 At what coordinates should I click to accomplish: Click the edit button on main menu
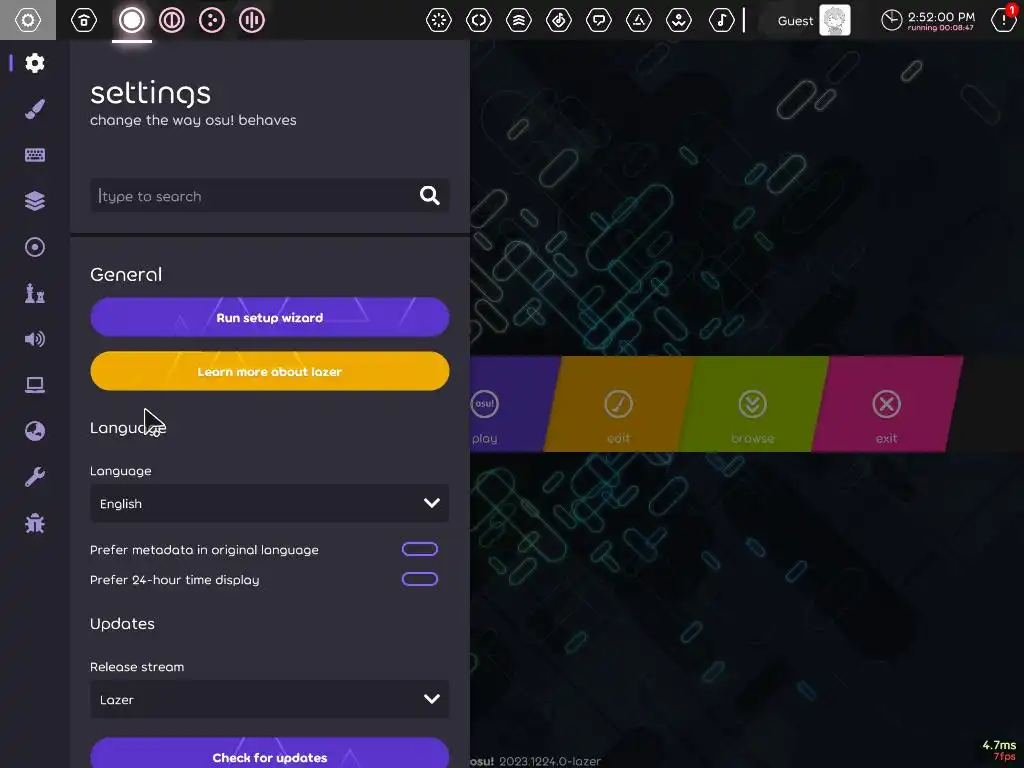point(618,404)
